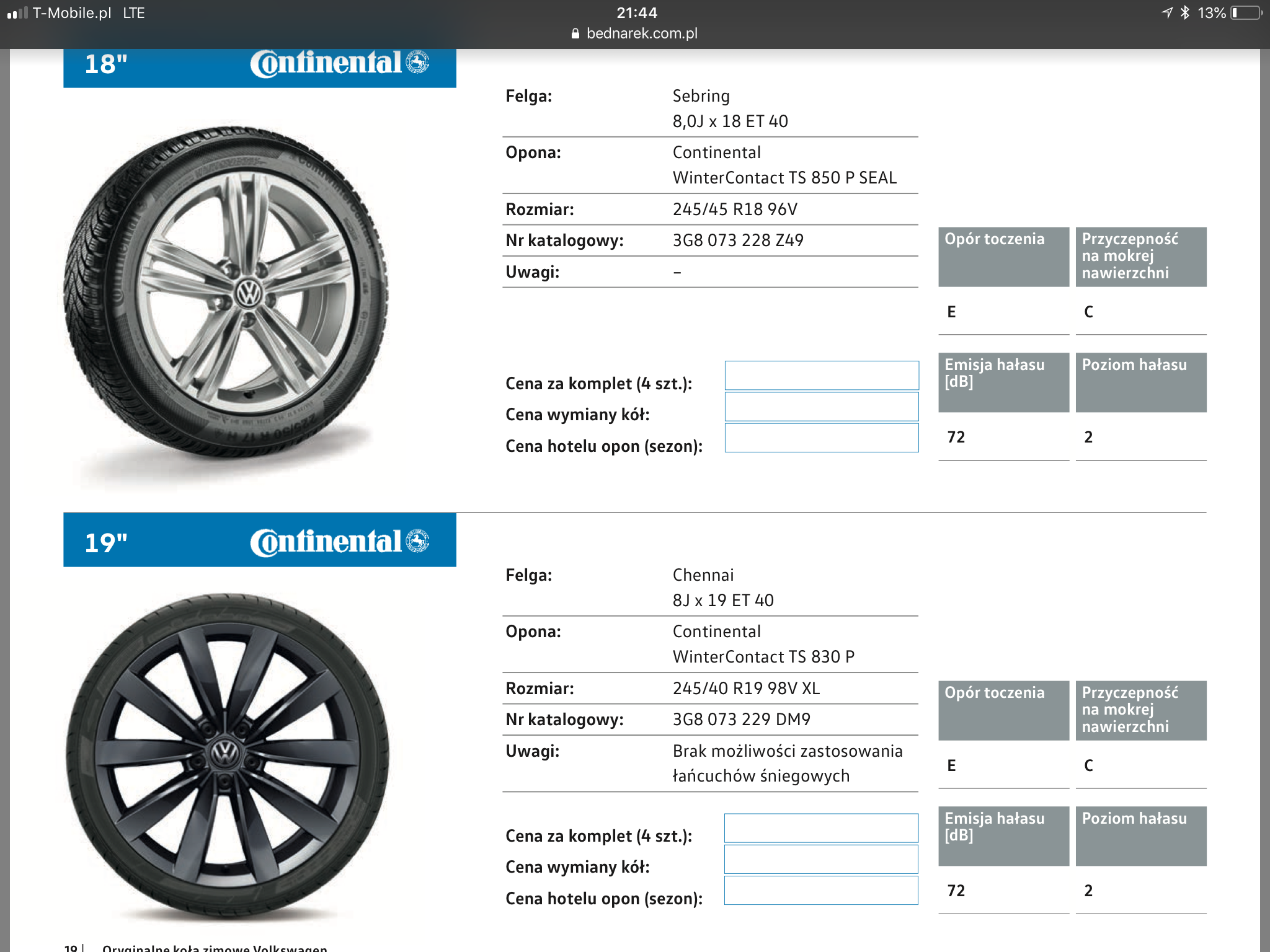Image resolution: width=1270 pixels, height=952 pixels.
Task: Click first Cena za komplet field for 18" wheel
Action: [822, 376]
